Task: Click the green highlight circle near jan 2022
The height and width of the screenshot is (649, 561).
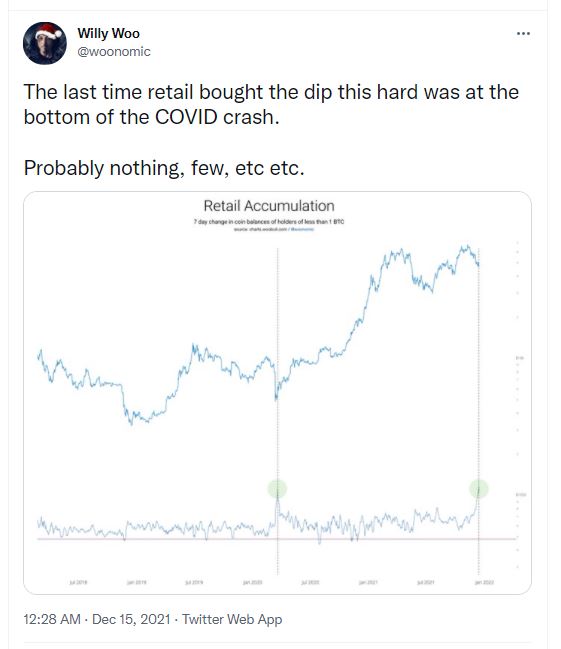Action: (479, 488)
